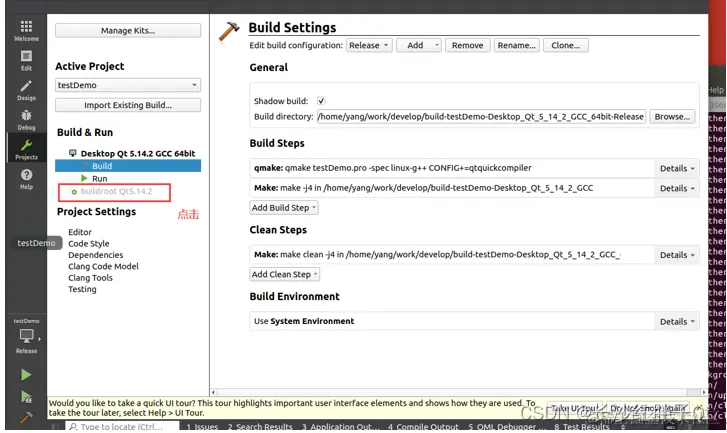Remove the current build configuration
The width and height of the screenshot is (727, 433).
coord(467,45)
